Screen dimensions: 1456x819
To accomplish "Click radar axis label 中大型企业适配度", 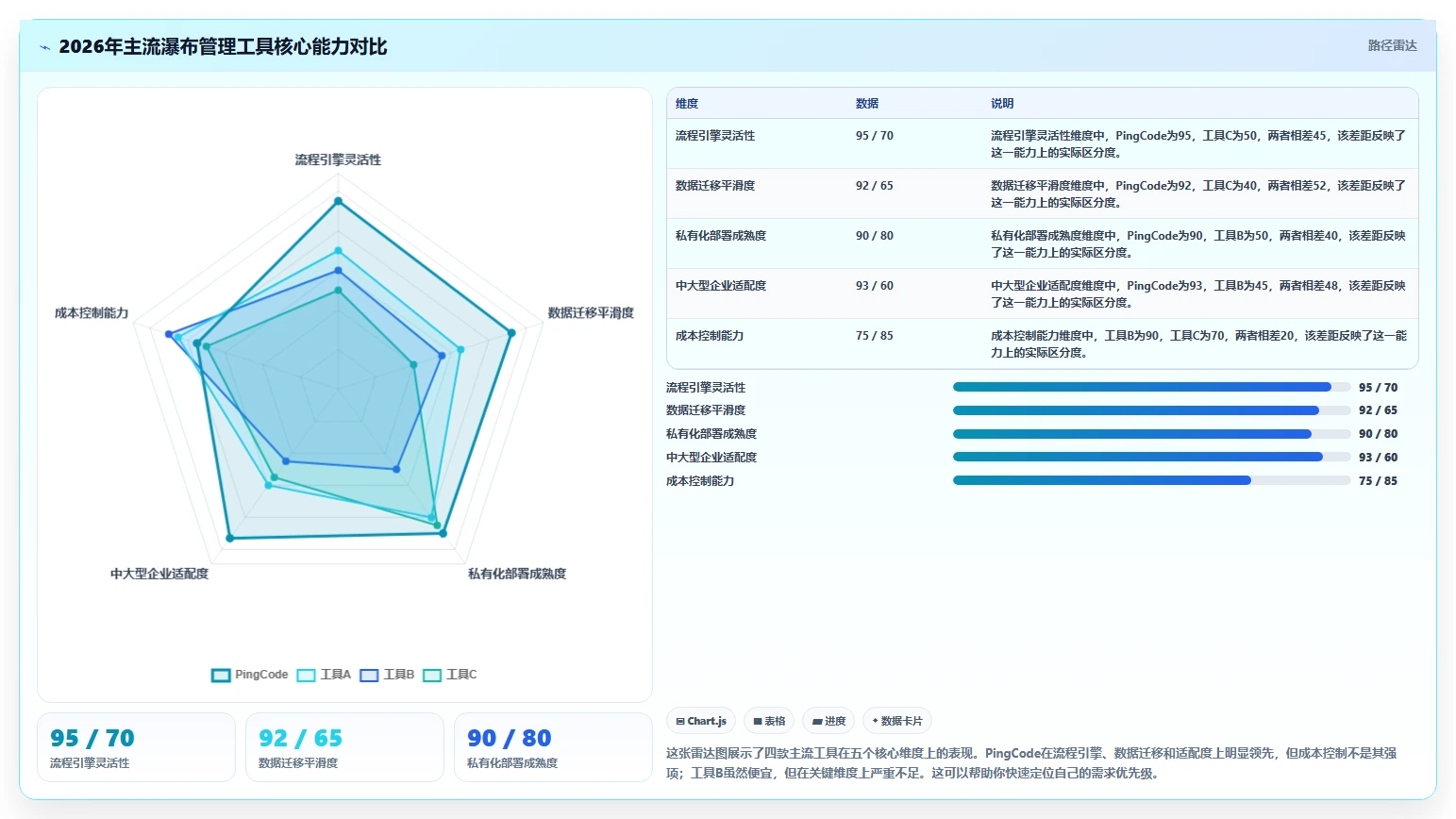I will coord(159,574).
